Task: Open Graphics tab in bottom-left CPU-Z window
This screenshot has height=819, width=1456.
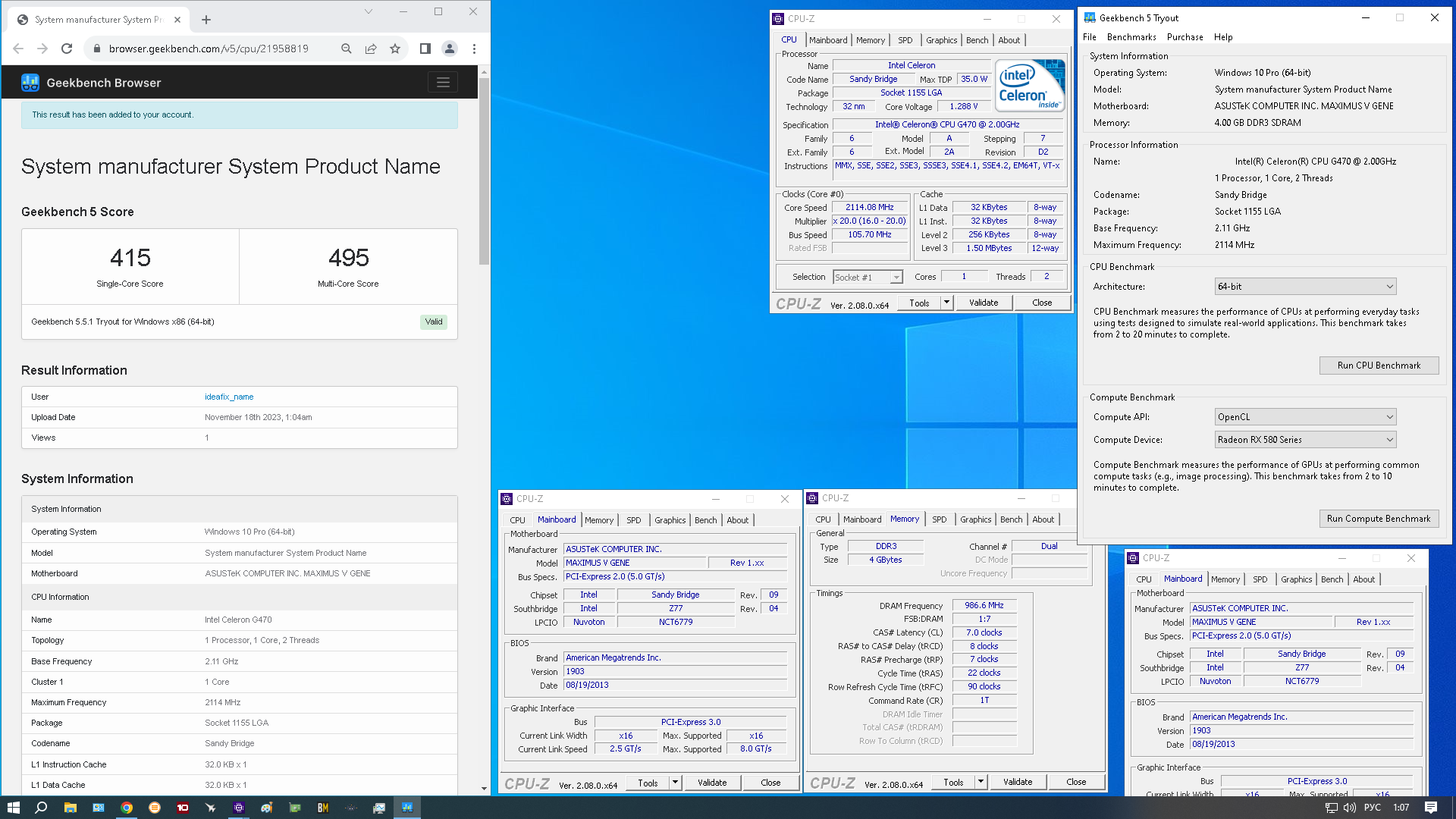Action: [670, 520]
